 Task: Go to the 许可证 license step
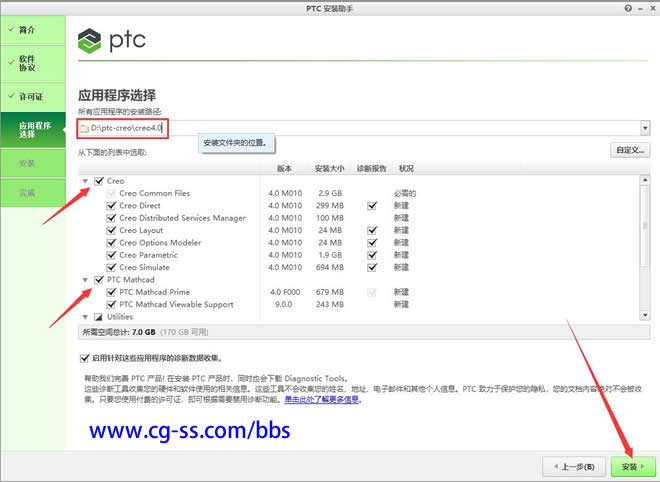point(33,97)
